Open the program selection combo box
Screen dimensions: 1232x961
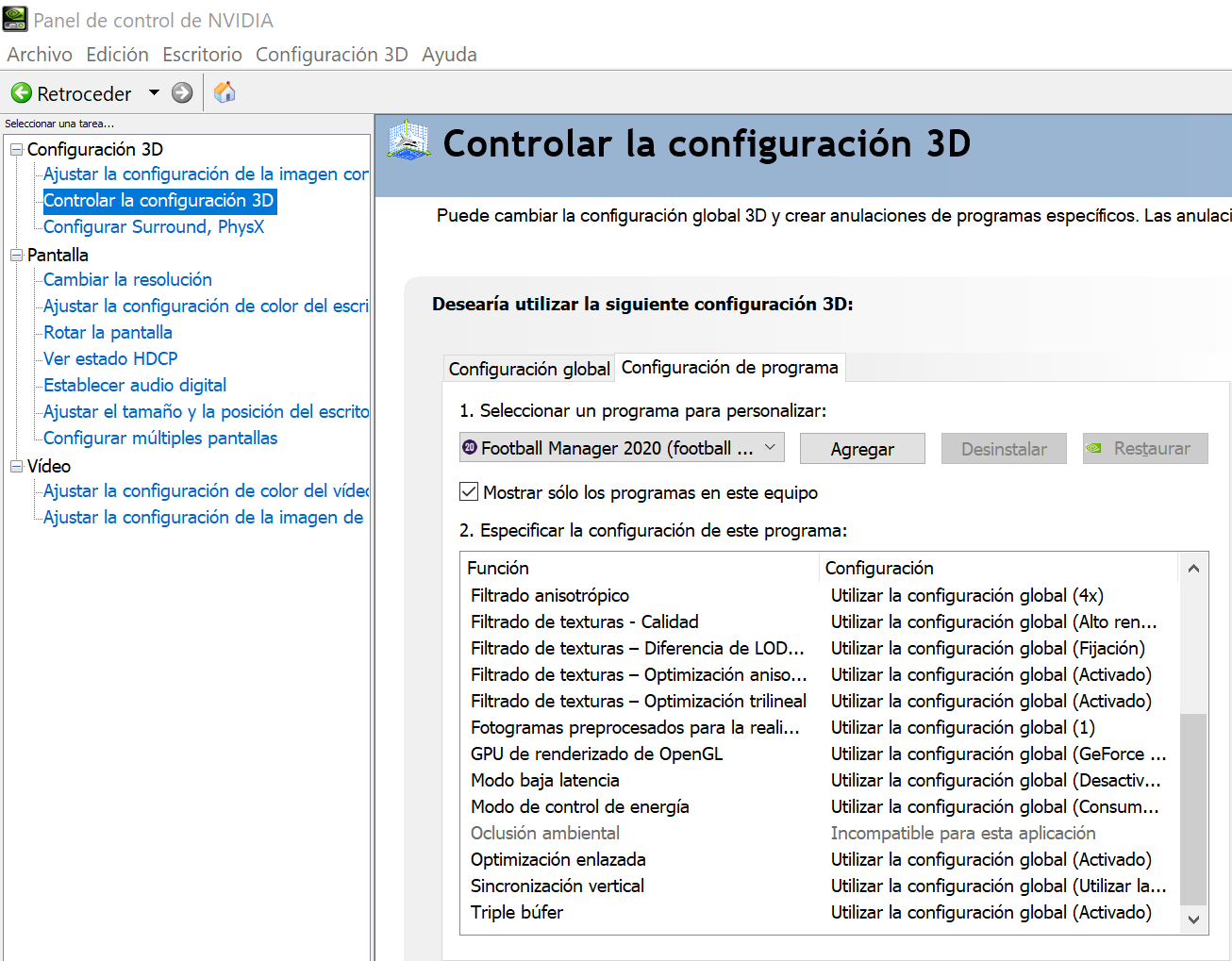click(623, 448)
